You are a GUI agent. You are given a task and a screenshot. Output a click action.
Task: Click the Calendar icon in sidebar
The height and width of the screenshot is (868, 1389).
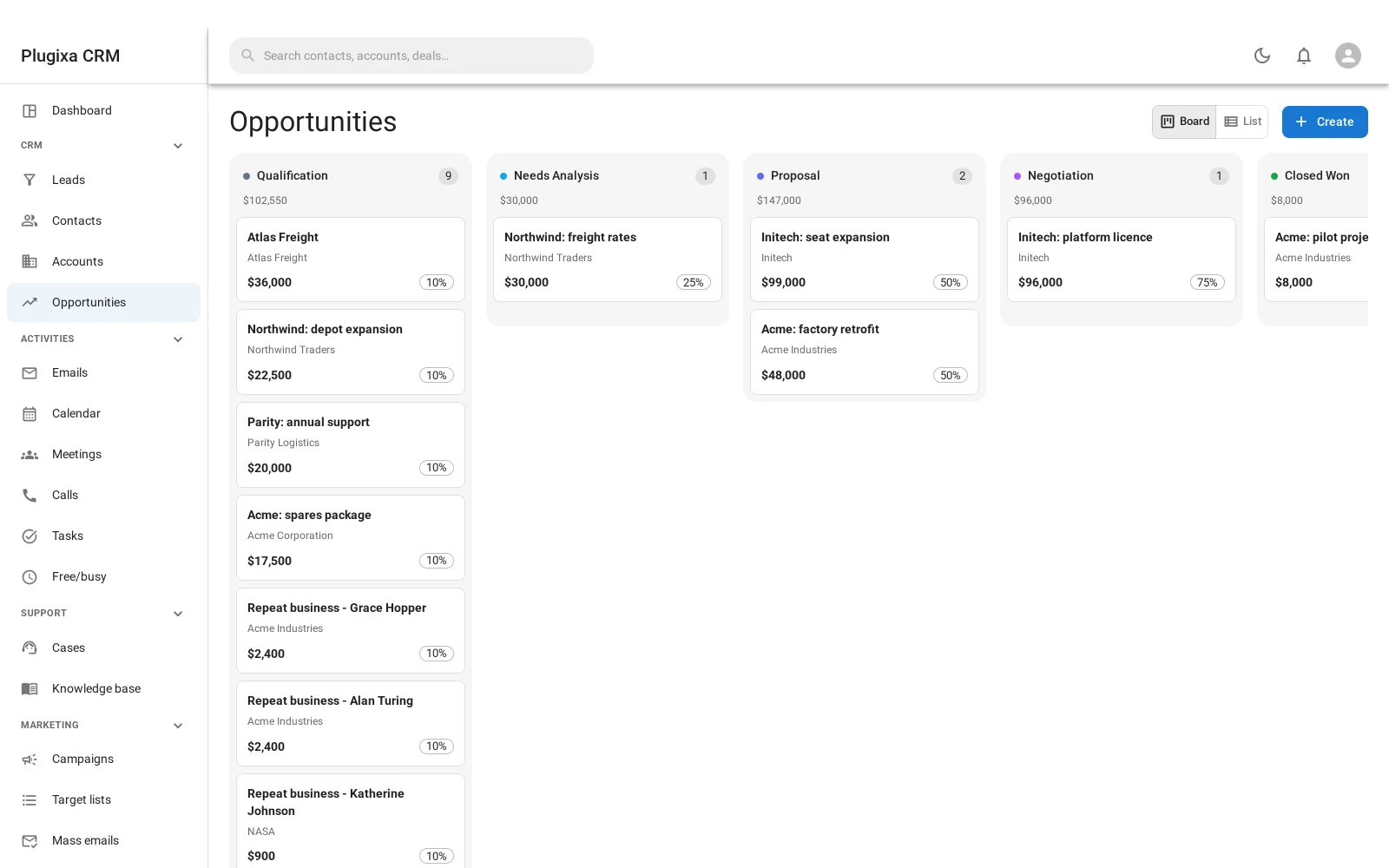30,414
